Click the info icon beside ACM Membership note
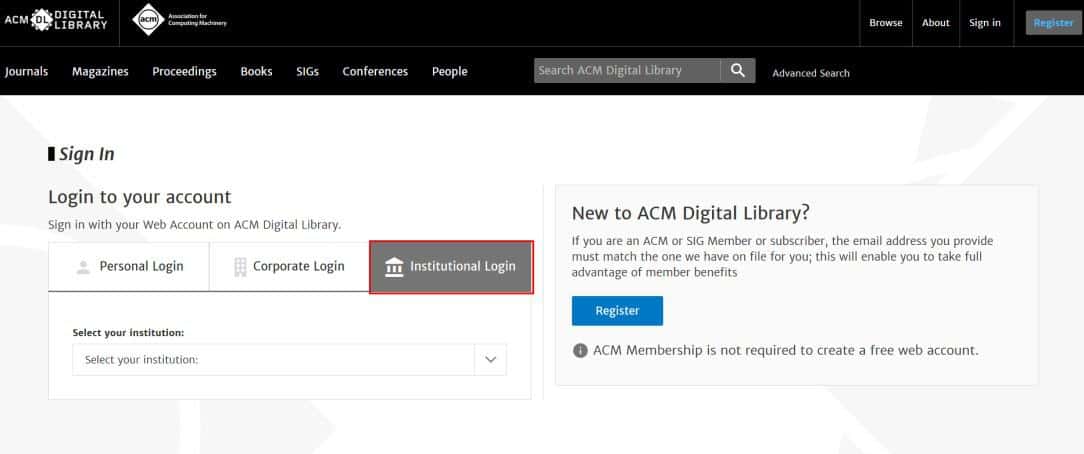Image resolution: width=1084 pixels, height=454 pixels. [x=580, y=351]
